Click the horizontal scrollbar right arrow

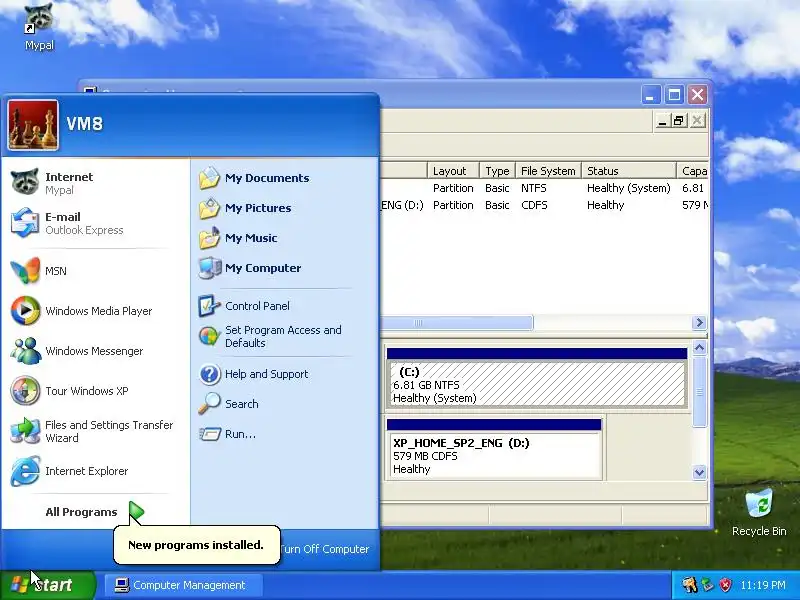tap(699, 322)
